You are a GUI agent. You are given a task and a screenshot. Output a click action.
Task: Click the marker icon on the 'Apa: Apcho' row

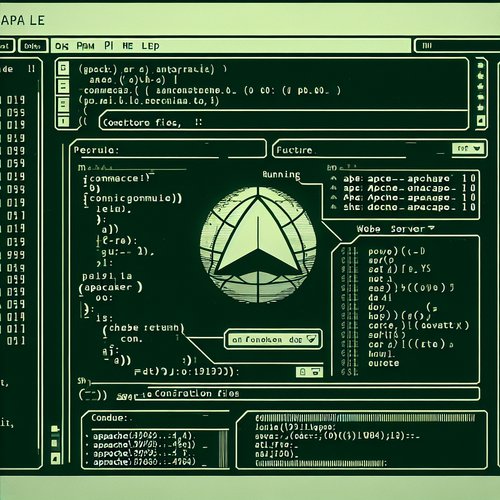coord(334,197)
